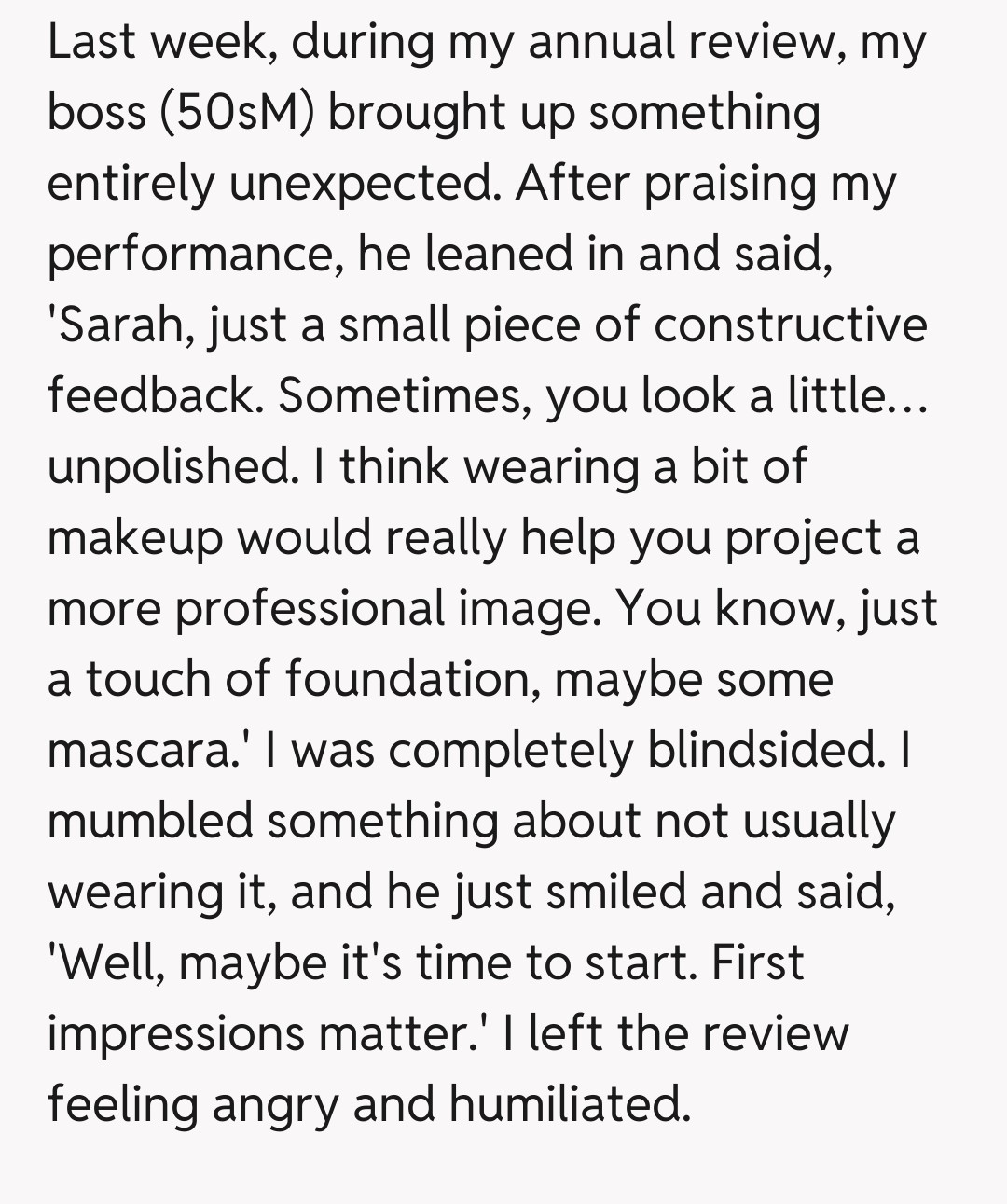Click the word "professional"

pos(309,609)
